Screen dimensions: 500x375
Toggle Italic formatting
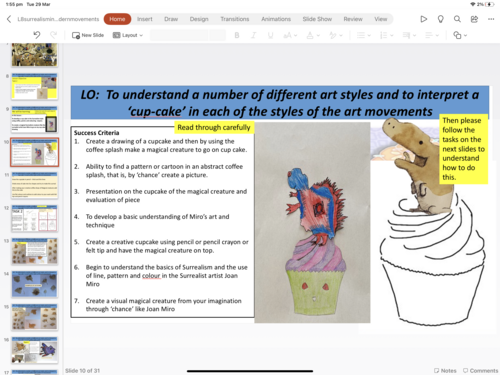tap(253, 35)
